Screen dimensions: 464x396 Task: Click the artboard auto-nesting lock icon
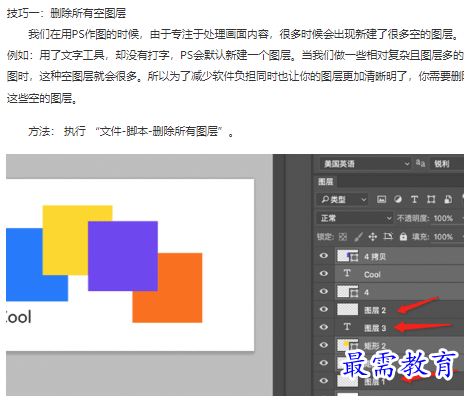click(388, 236)
